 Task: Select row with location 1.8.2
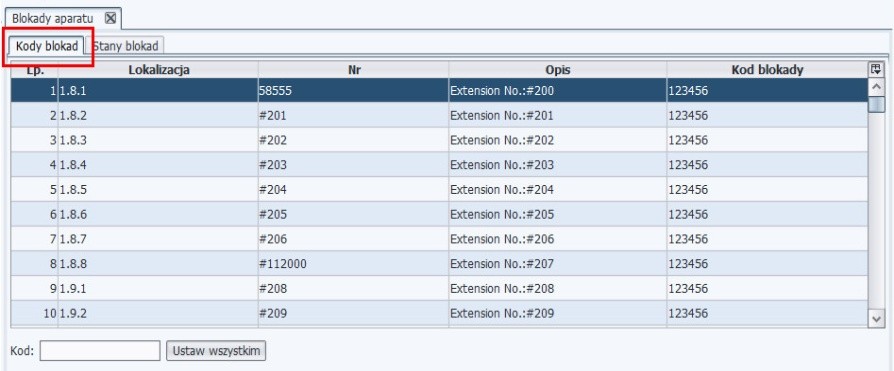[439, 115]
